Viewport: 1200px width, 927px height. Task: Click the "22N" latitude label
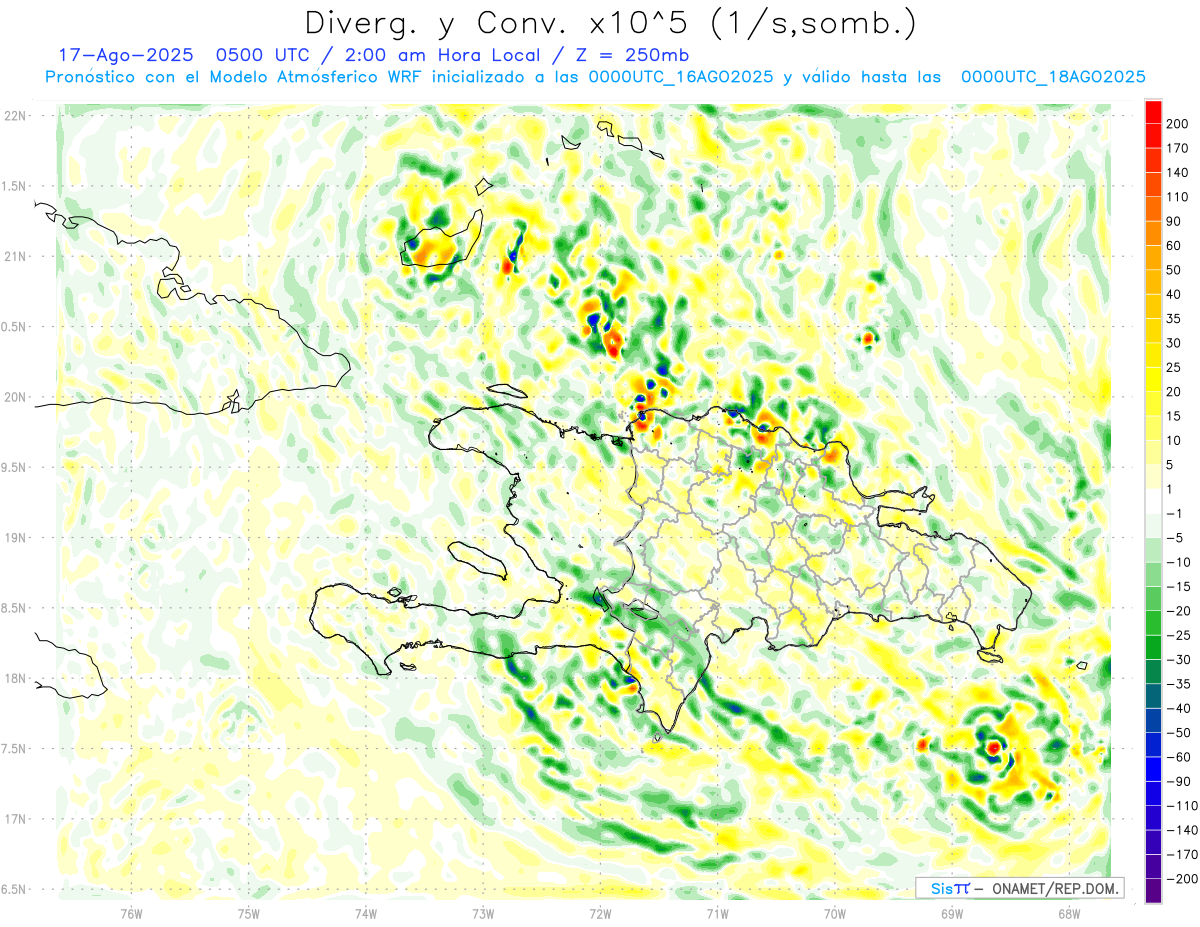(x=15, y=115)
